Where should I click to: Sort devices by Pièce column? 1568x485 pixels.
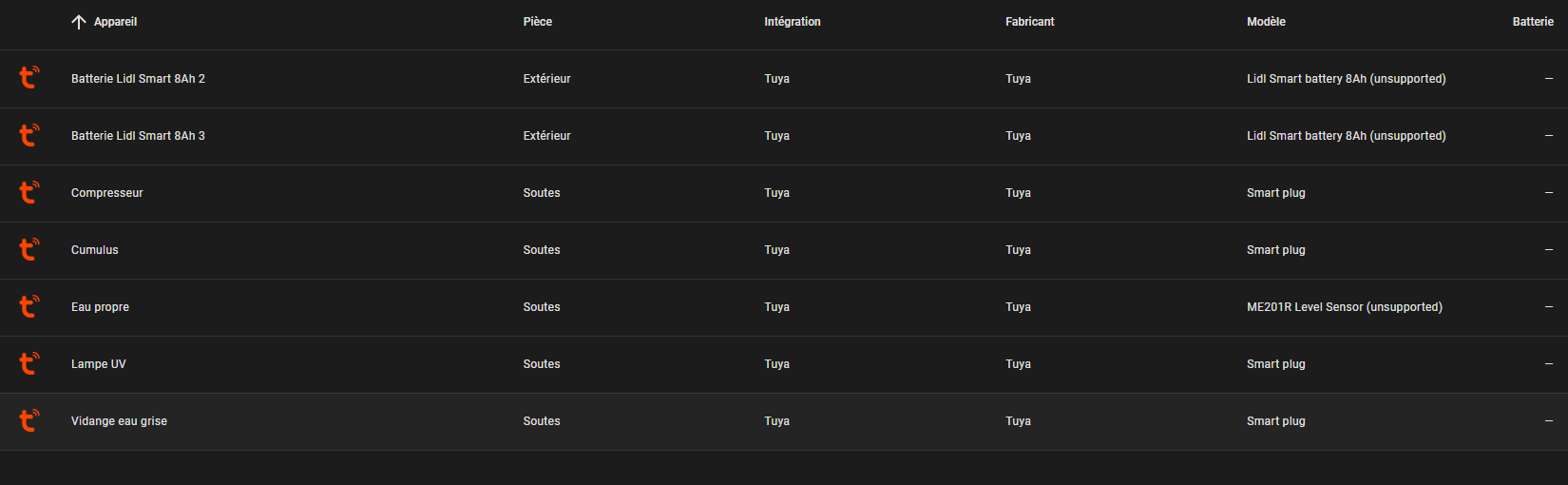(x=537, y=22)
